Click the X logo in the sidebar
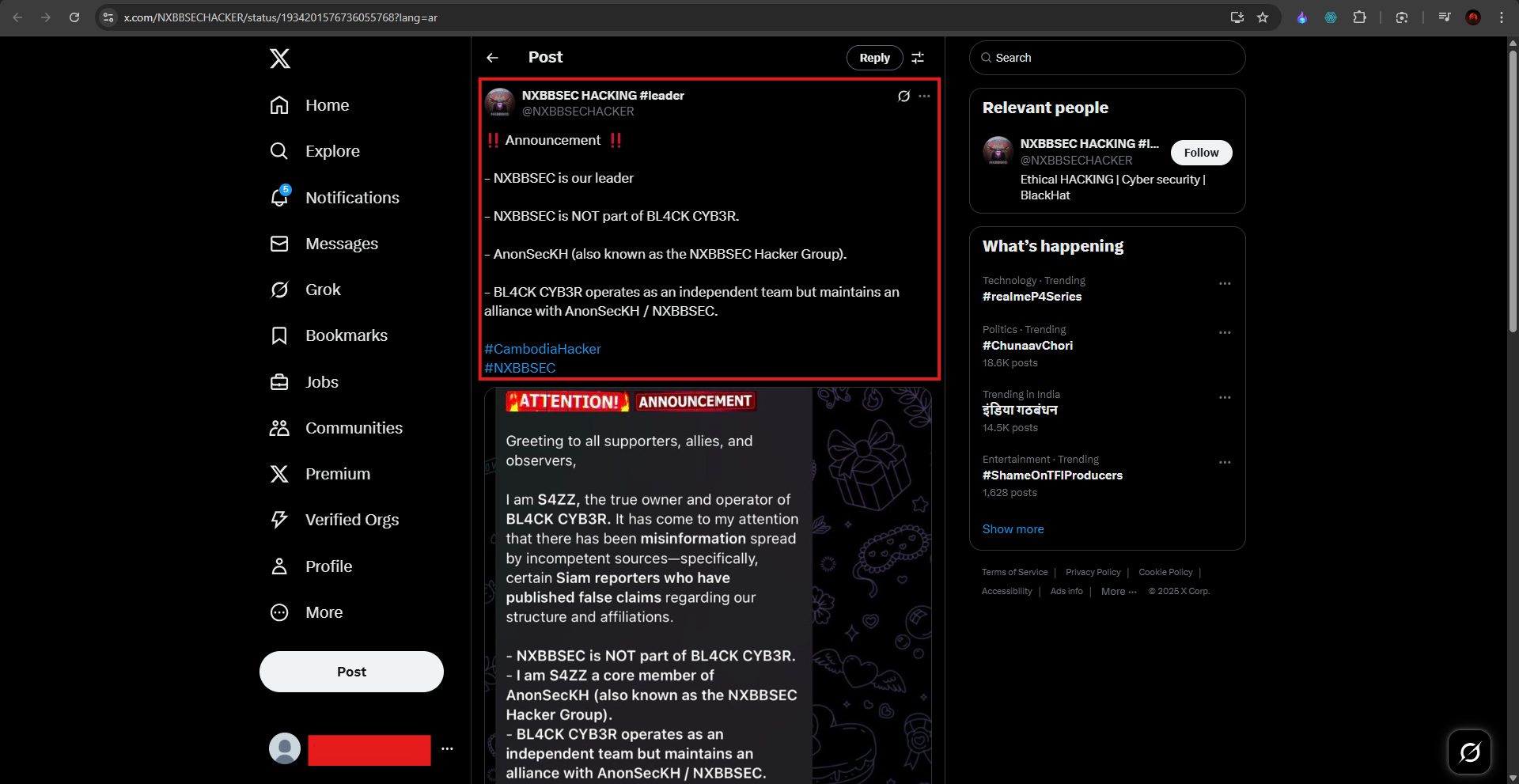This screenshot has width=1519, height=784. (279, 59)
